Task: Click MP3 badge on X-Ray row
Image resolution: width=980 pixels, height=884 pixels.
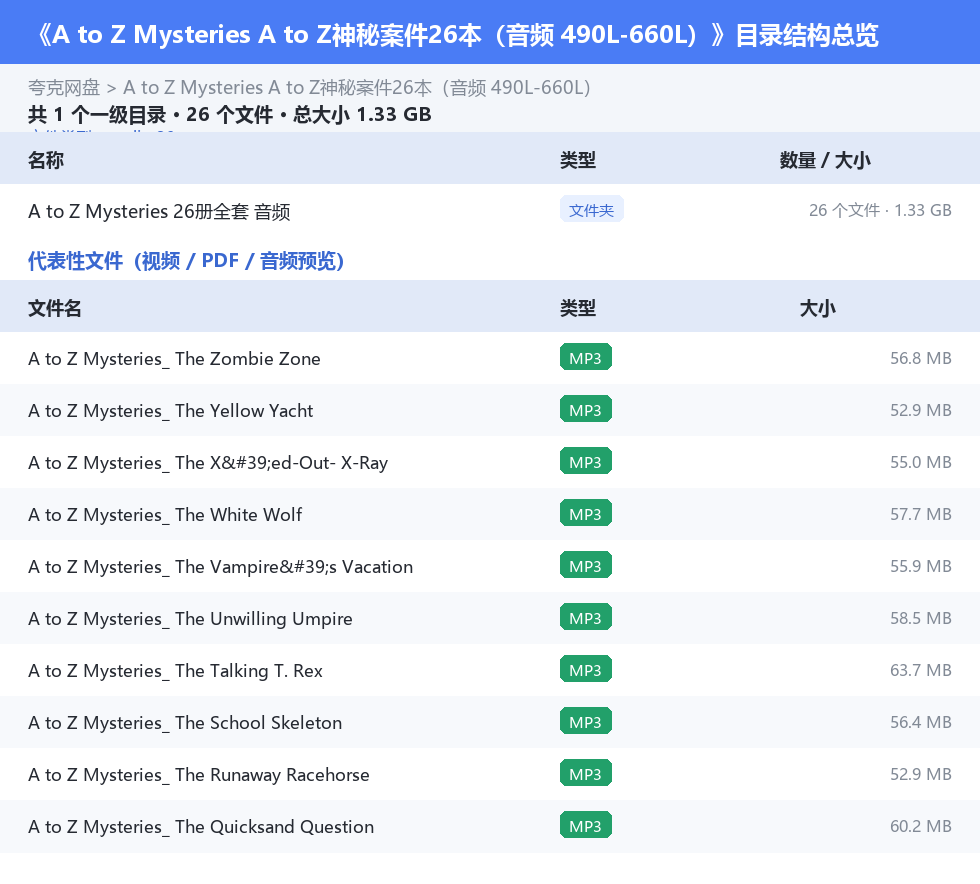Action: [x=586, y=461]
